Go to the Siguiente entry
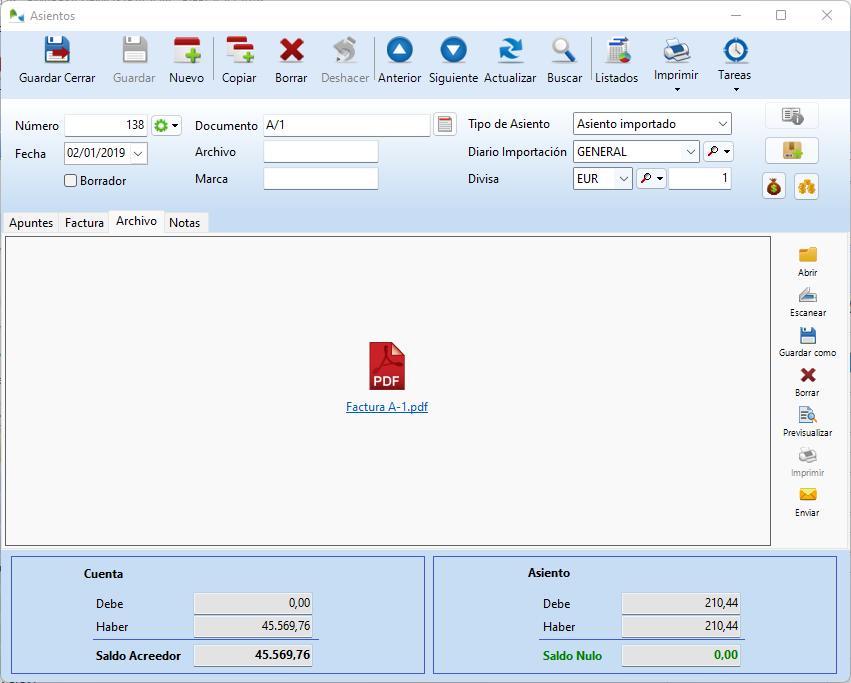851x683 pixels. pyautogui.click(x=453, y=51)
